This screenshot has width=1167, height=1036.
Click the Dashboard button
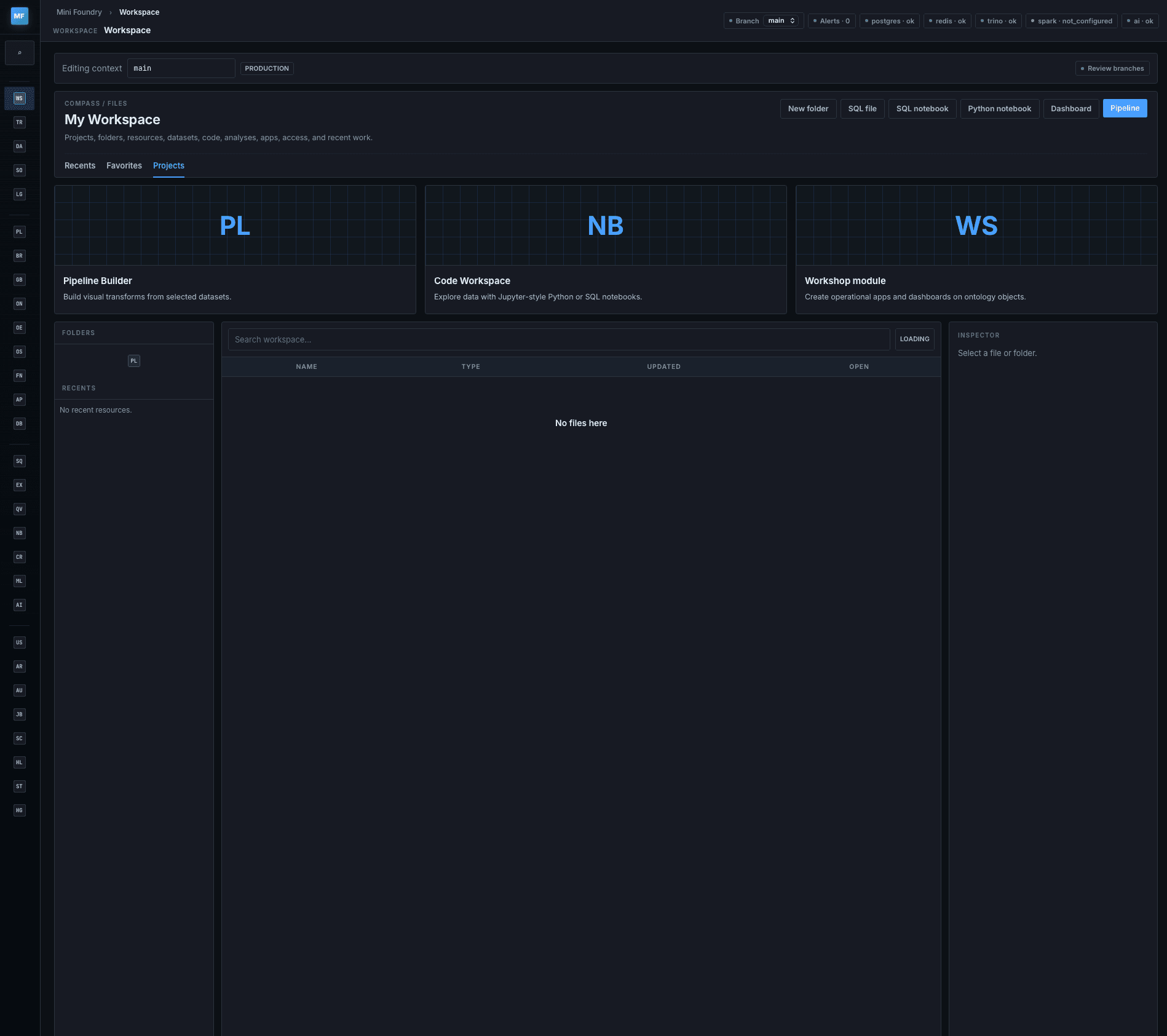1070,108
